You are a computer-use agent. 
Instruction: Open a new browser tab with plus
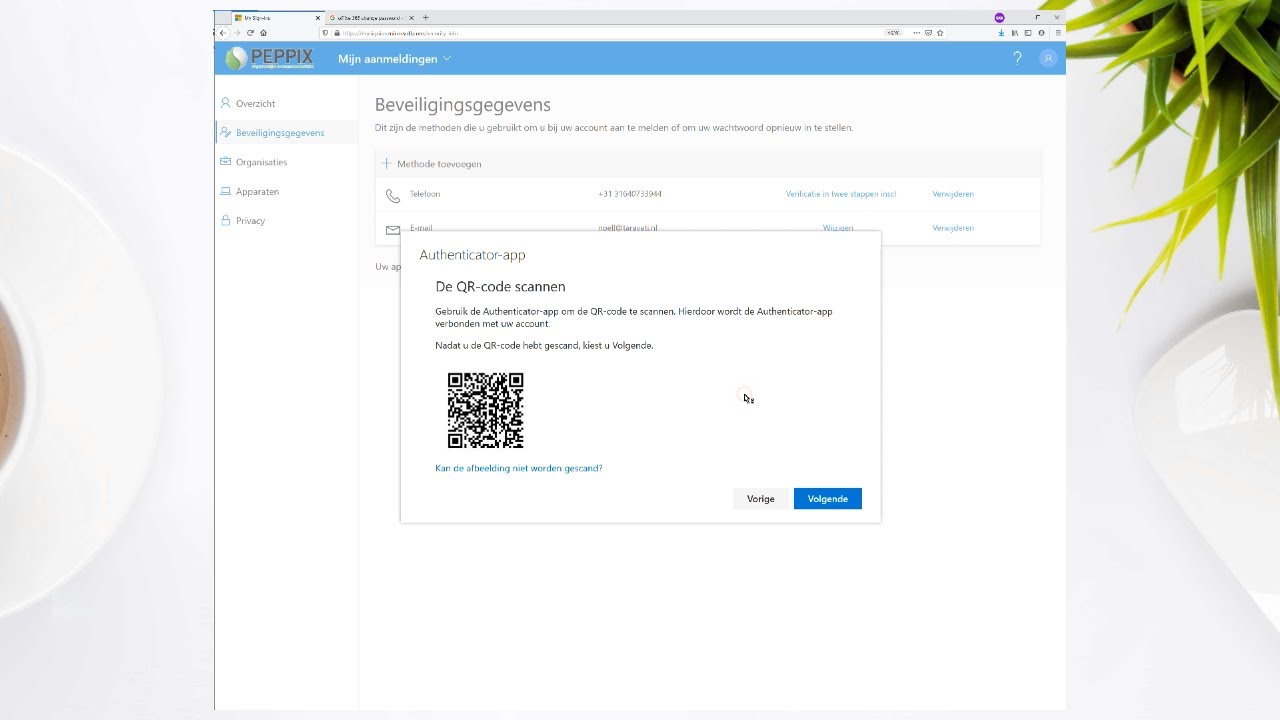pos(426,17)
